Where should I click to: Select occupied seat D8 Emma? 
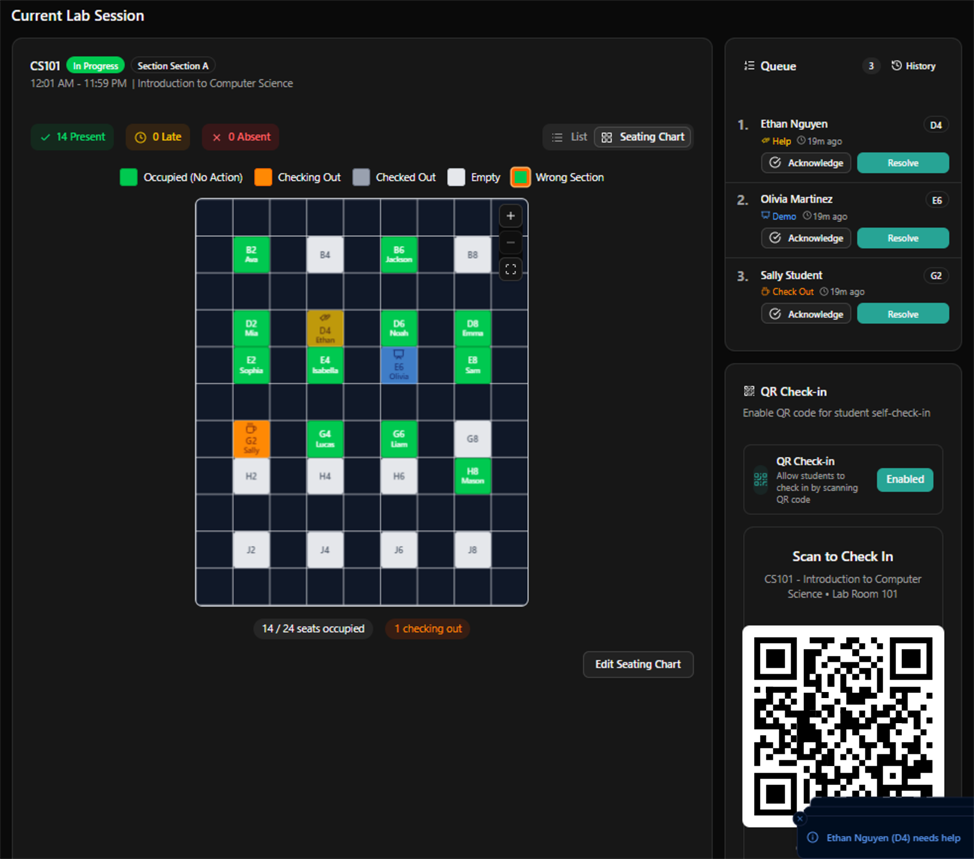473,328
